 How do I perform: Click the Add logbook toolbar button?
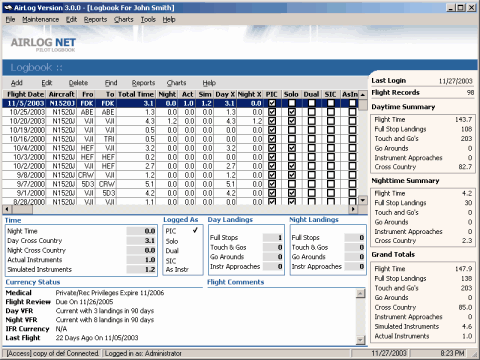click(17, 83)
